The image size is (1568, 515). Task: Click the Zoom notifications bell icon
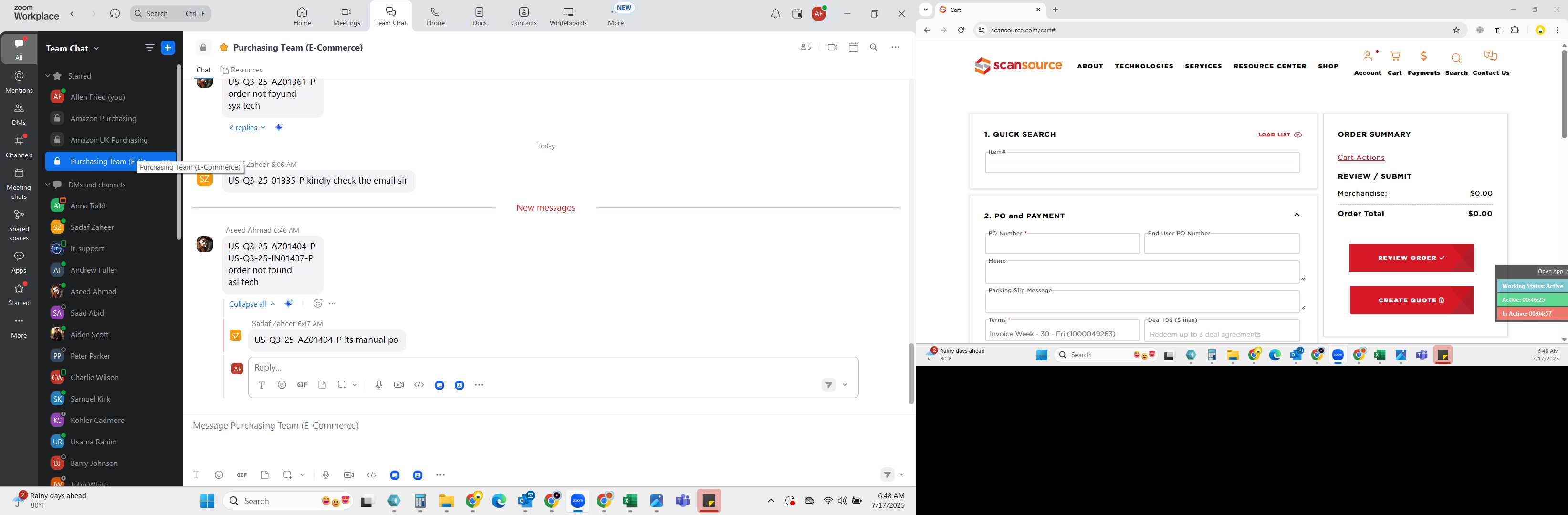click(x=775, y=14)
